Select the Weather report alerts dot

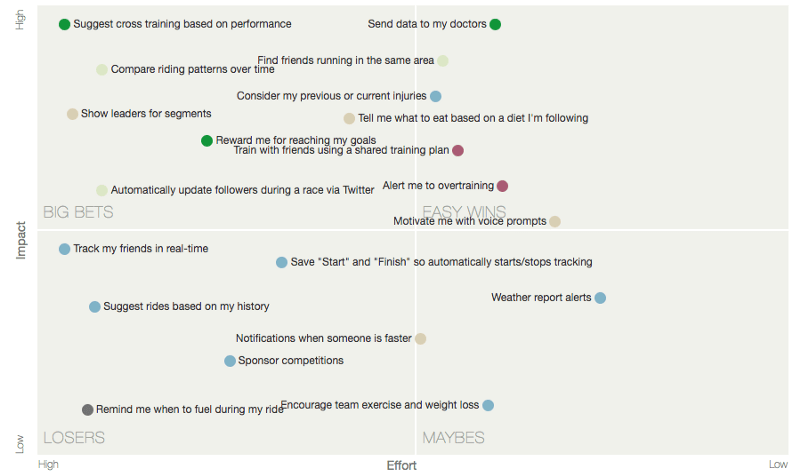point(600,298)
